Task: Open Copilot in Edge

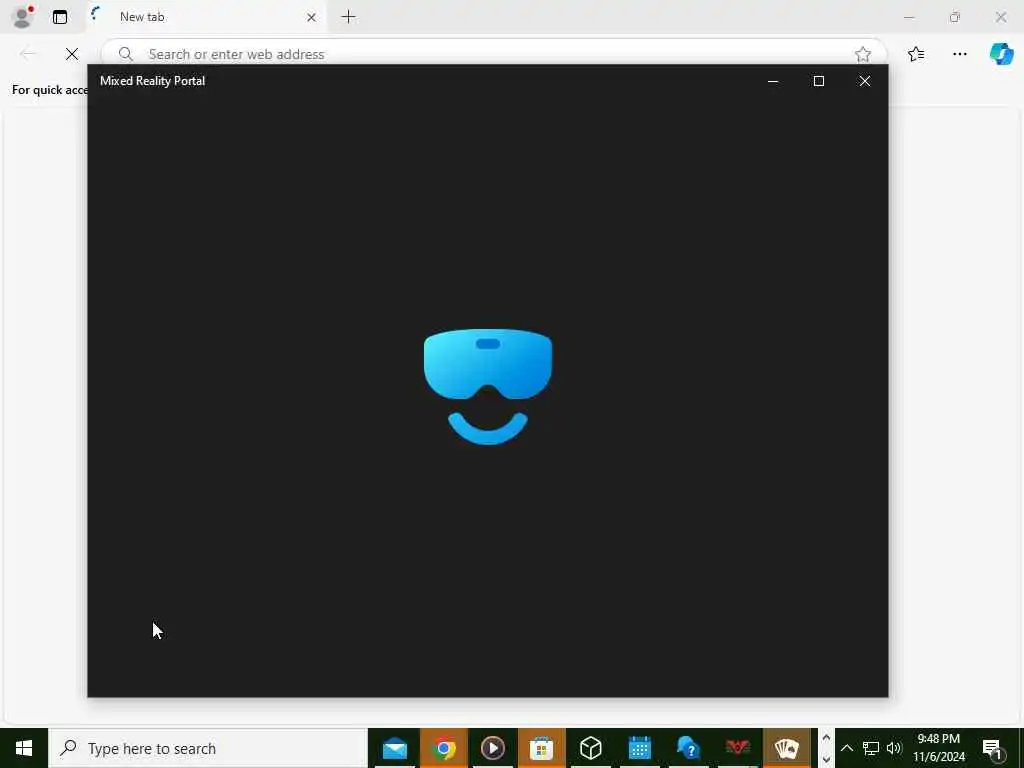Action: 1001,54
